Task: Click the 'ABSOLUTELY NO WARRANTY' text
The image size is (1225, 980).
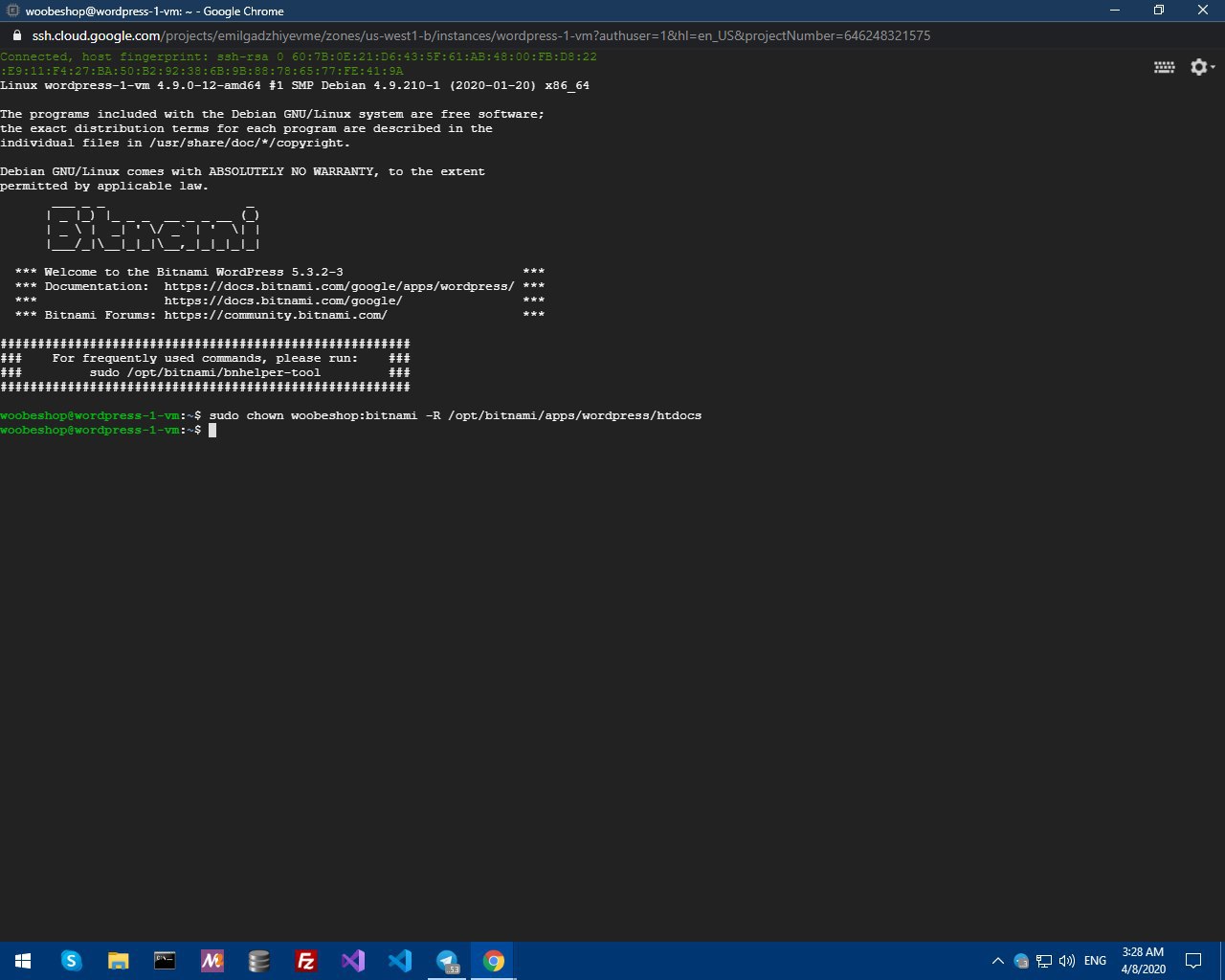Action: (x=292, y=171)
